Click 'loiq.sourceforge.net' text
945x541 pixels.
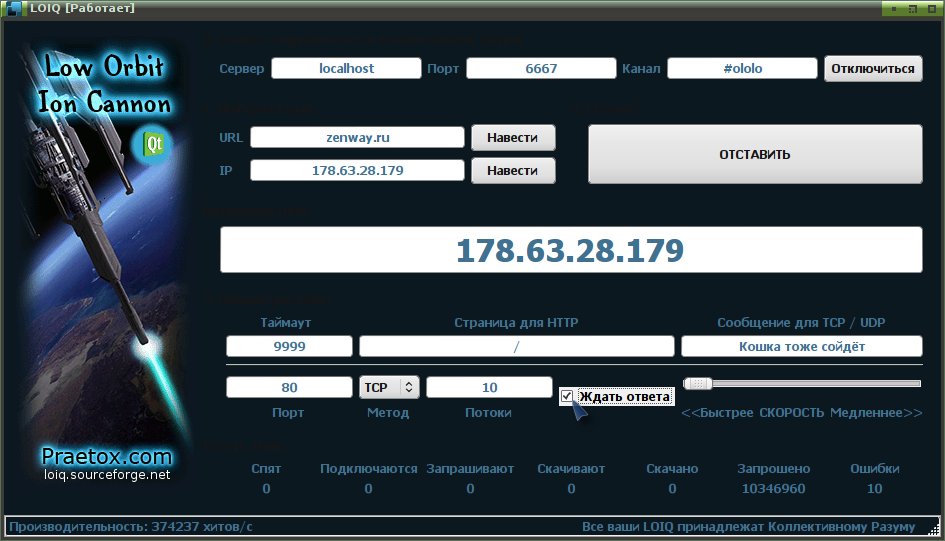[x=107, y=475]
